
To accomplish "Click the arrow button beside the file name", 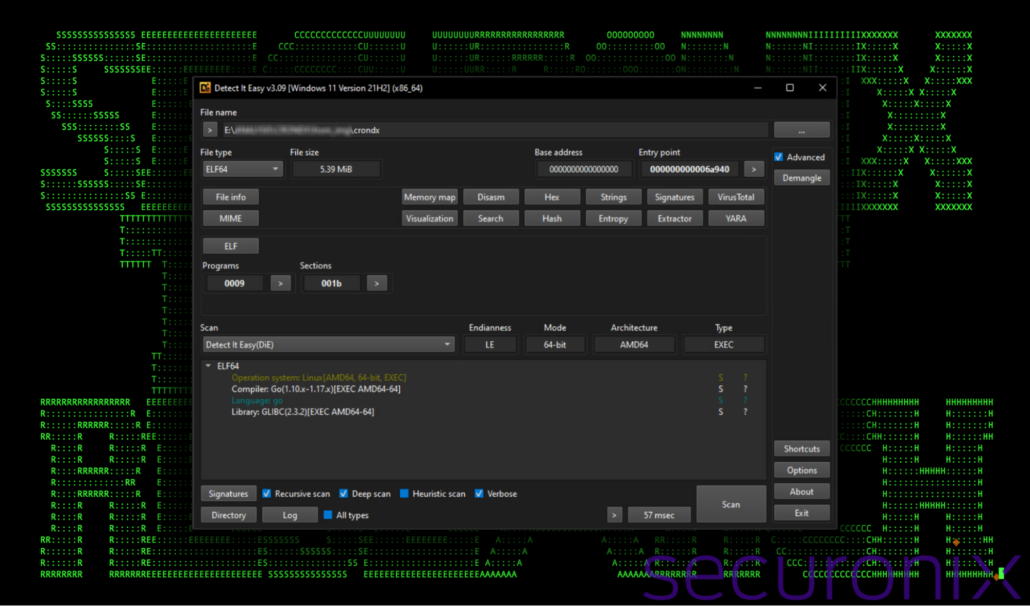I will (210, 130).
